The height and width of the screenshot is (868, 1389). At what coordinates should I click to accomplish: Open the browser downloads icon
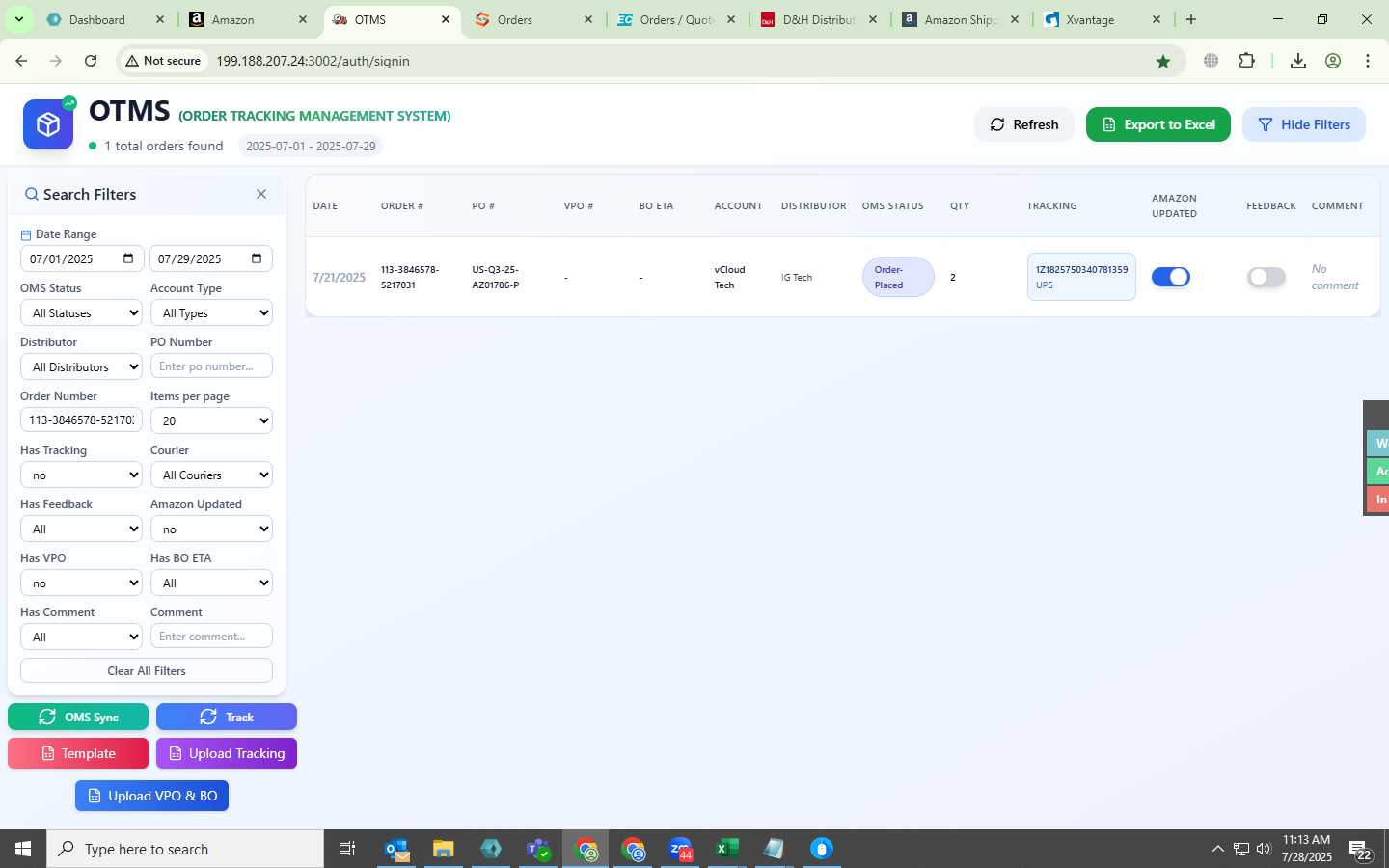(1298, 61)
